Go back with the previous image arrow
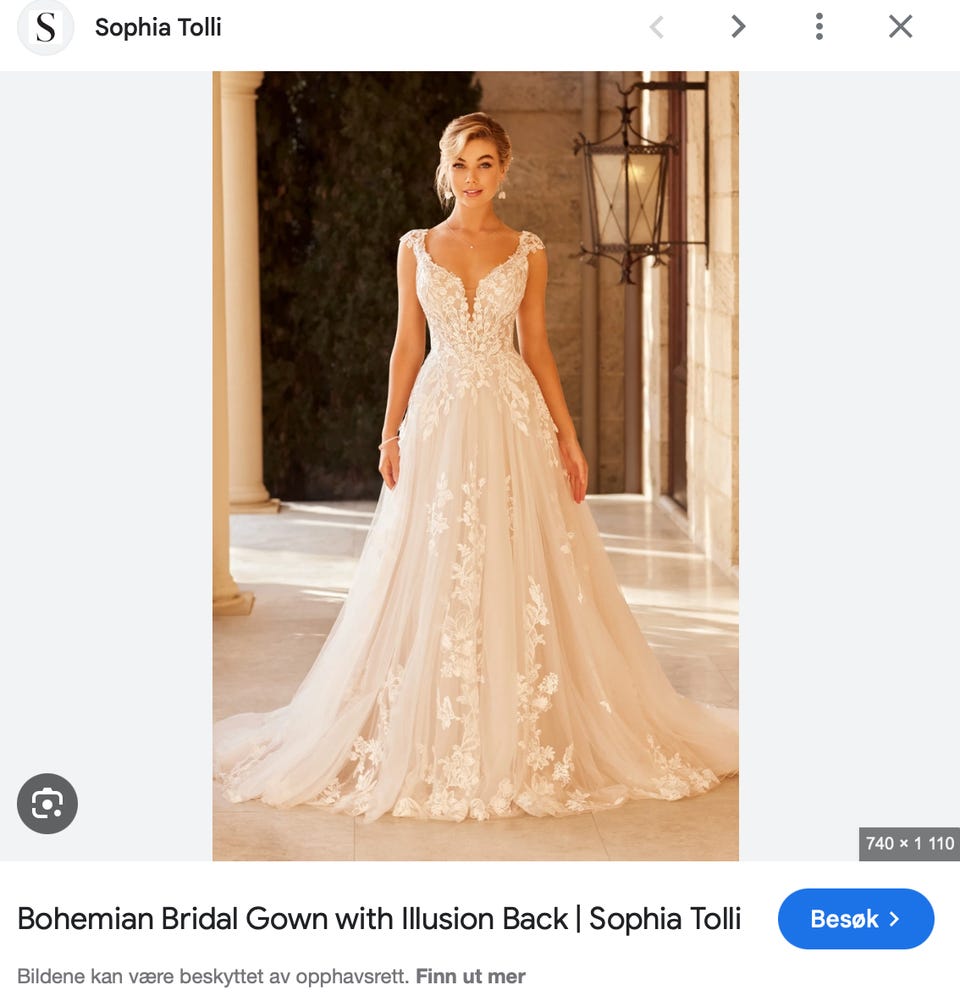 pyautogui.click(x=657, y=27)
